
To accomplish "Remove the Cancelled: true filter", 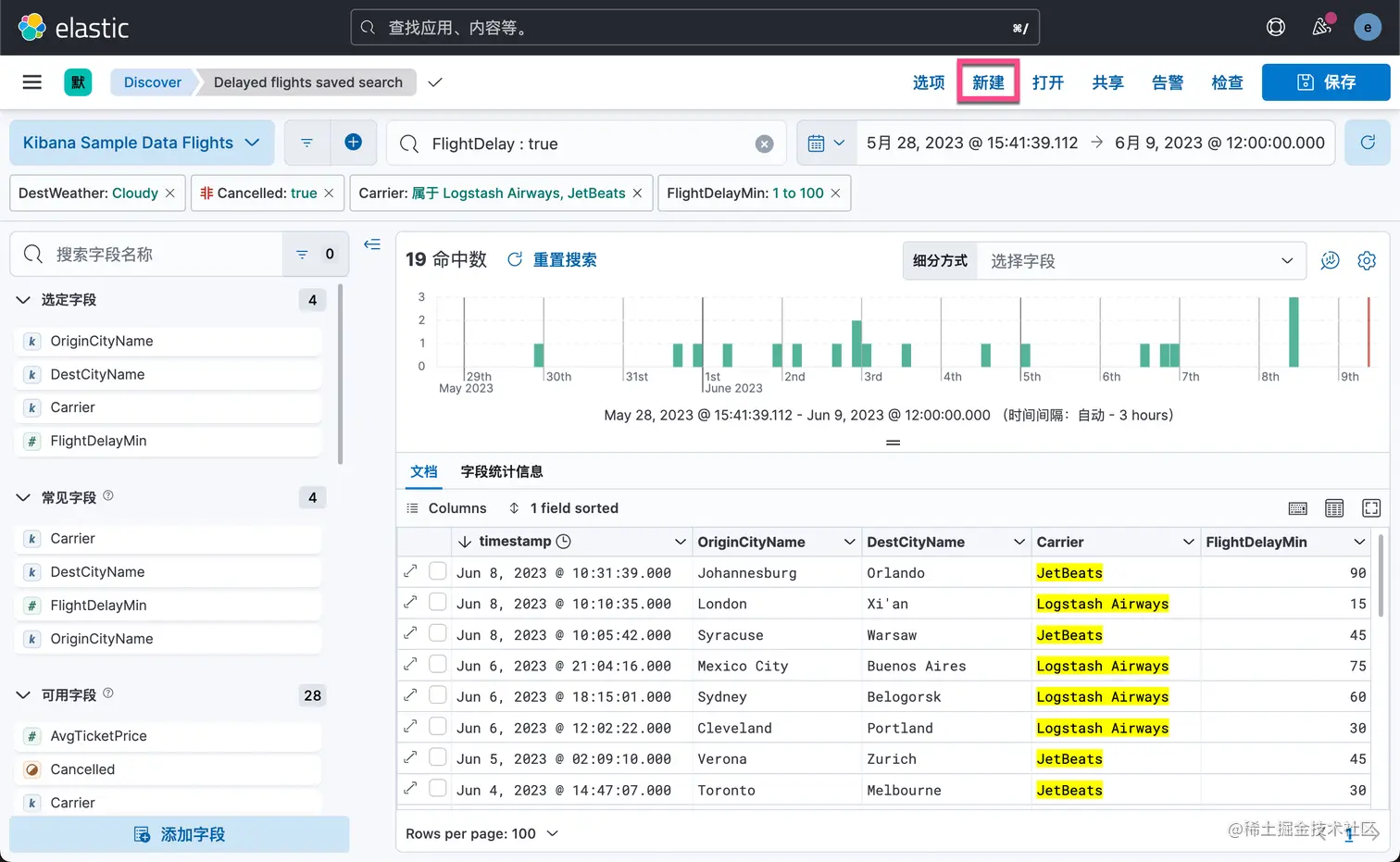I will pyautogui.click(x=329, y=193).
